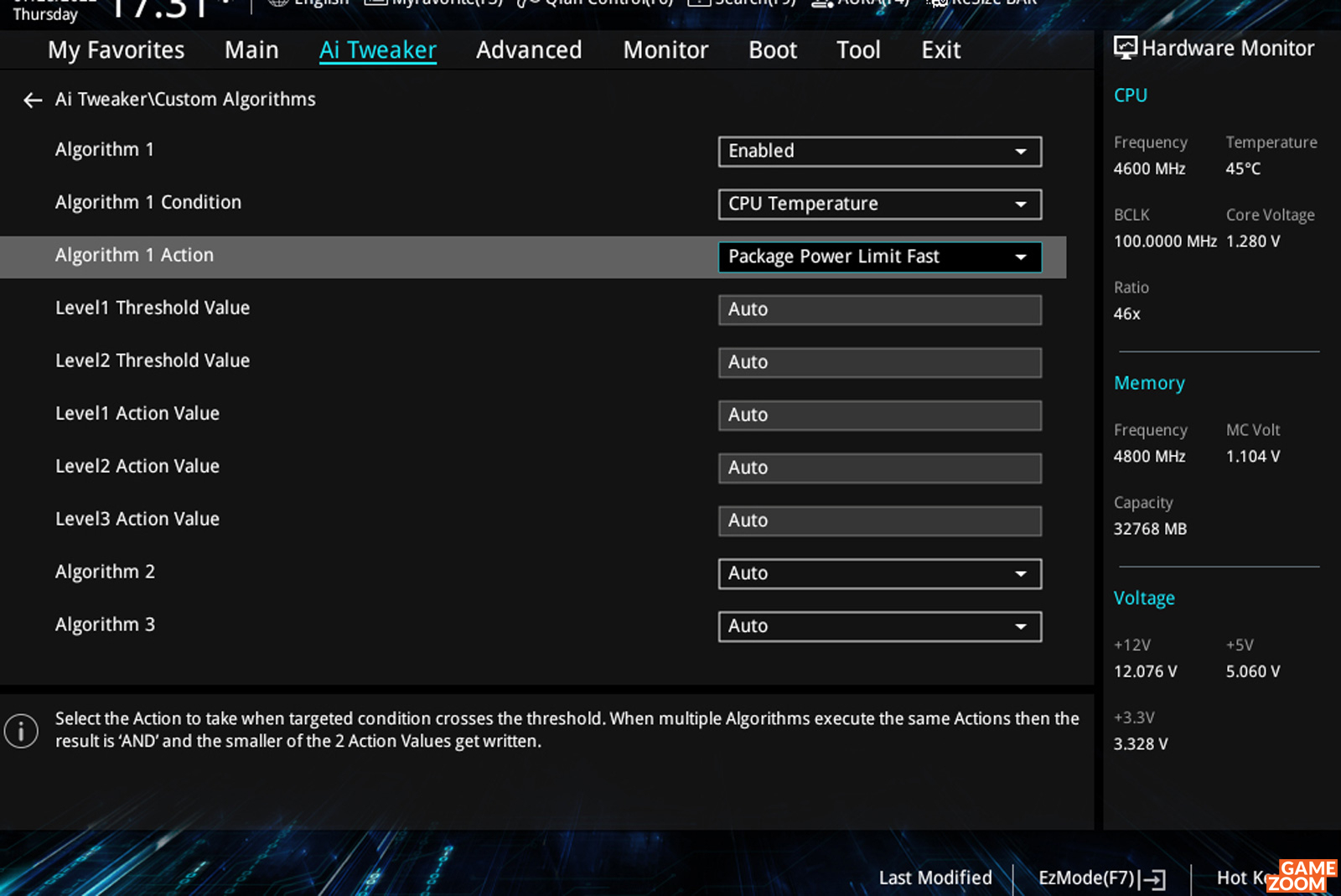Open the My Favorites tab
Screen dimensions: 1341x896
click(116, 50)
